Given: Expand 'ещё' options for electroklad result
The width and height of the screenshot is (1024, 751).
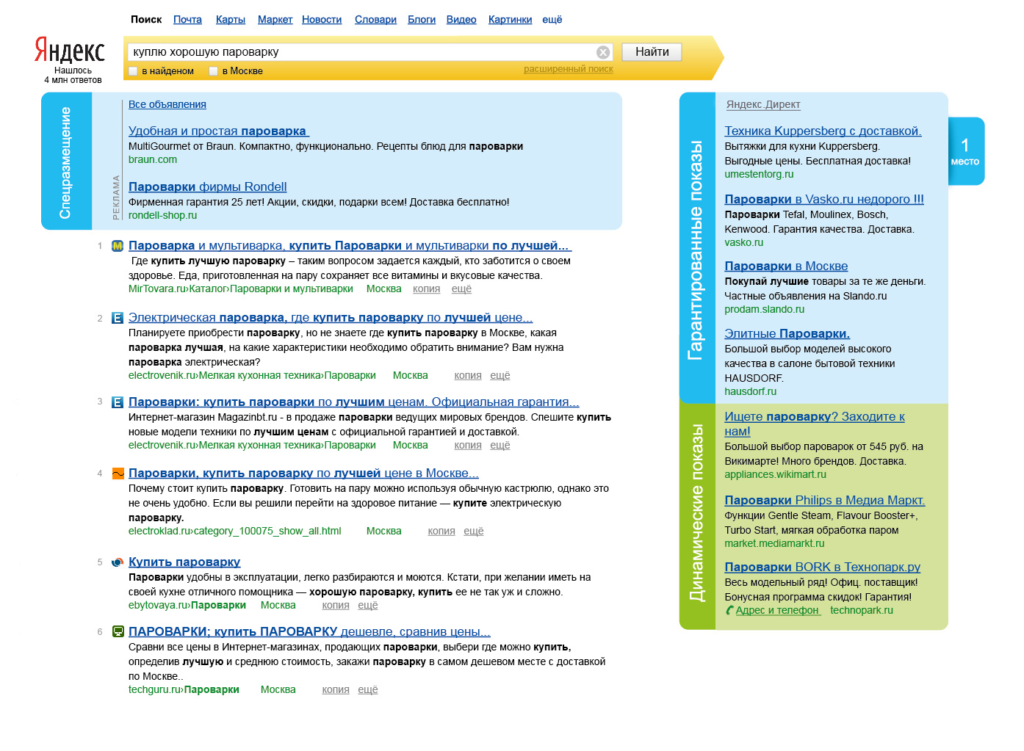Looking at the screenshot, I should pos(473,531).
